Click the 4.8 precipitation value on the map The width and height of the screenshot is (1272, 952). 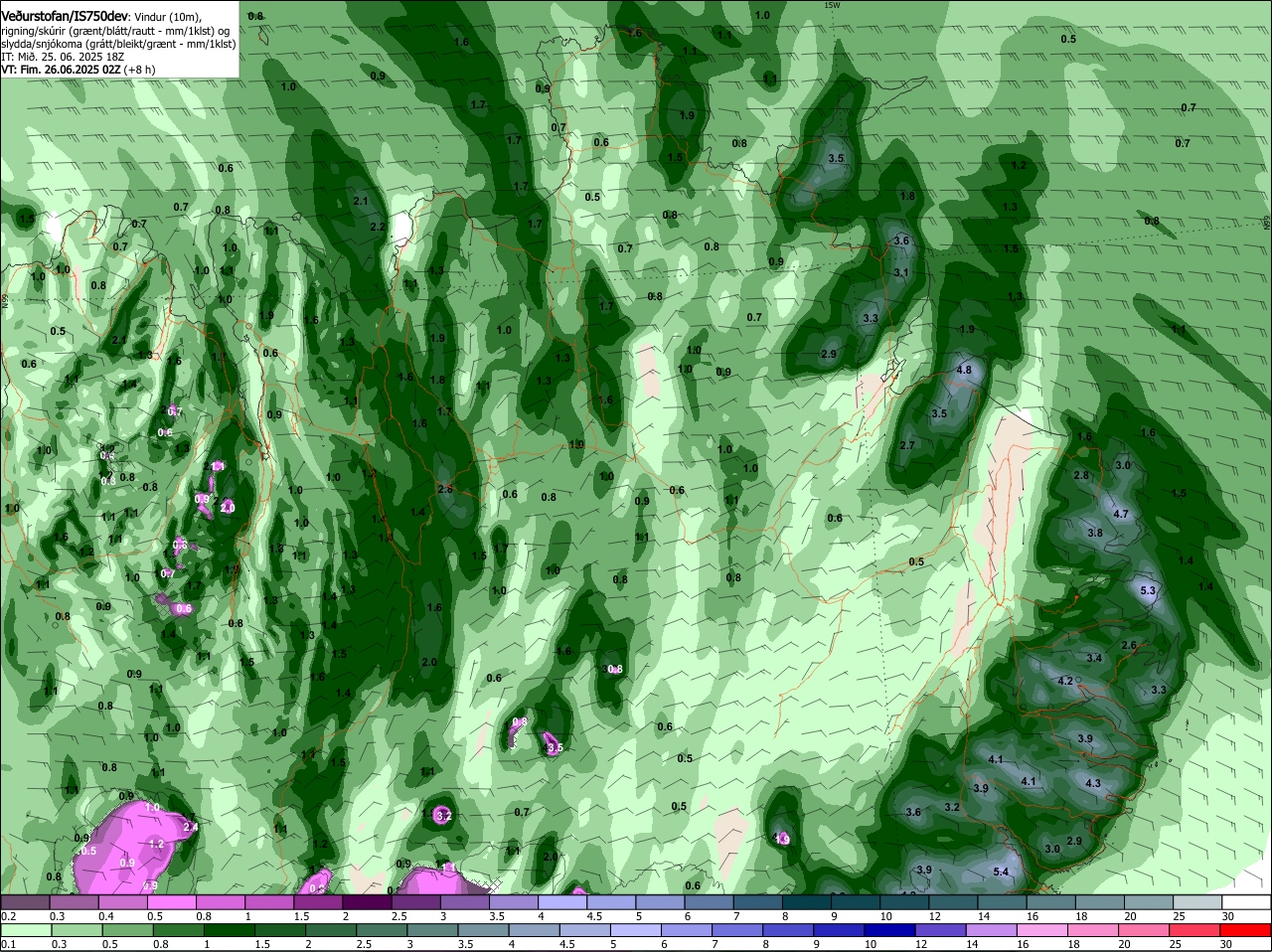coord(963,370)
